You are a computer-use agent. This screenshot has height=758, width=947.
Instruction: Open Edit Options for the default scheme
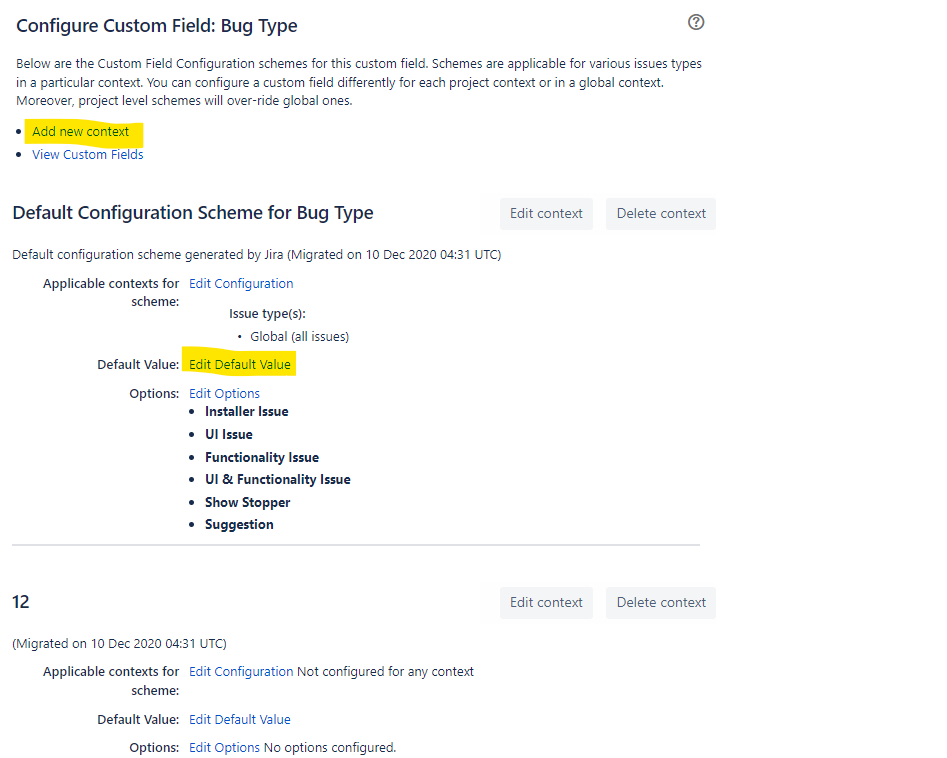coord(224,393)
